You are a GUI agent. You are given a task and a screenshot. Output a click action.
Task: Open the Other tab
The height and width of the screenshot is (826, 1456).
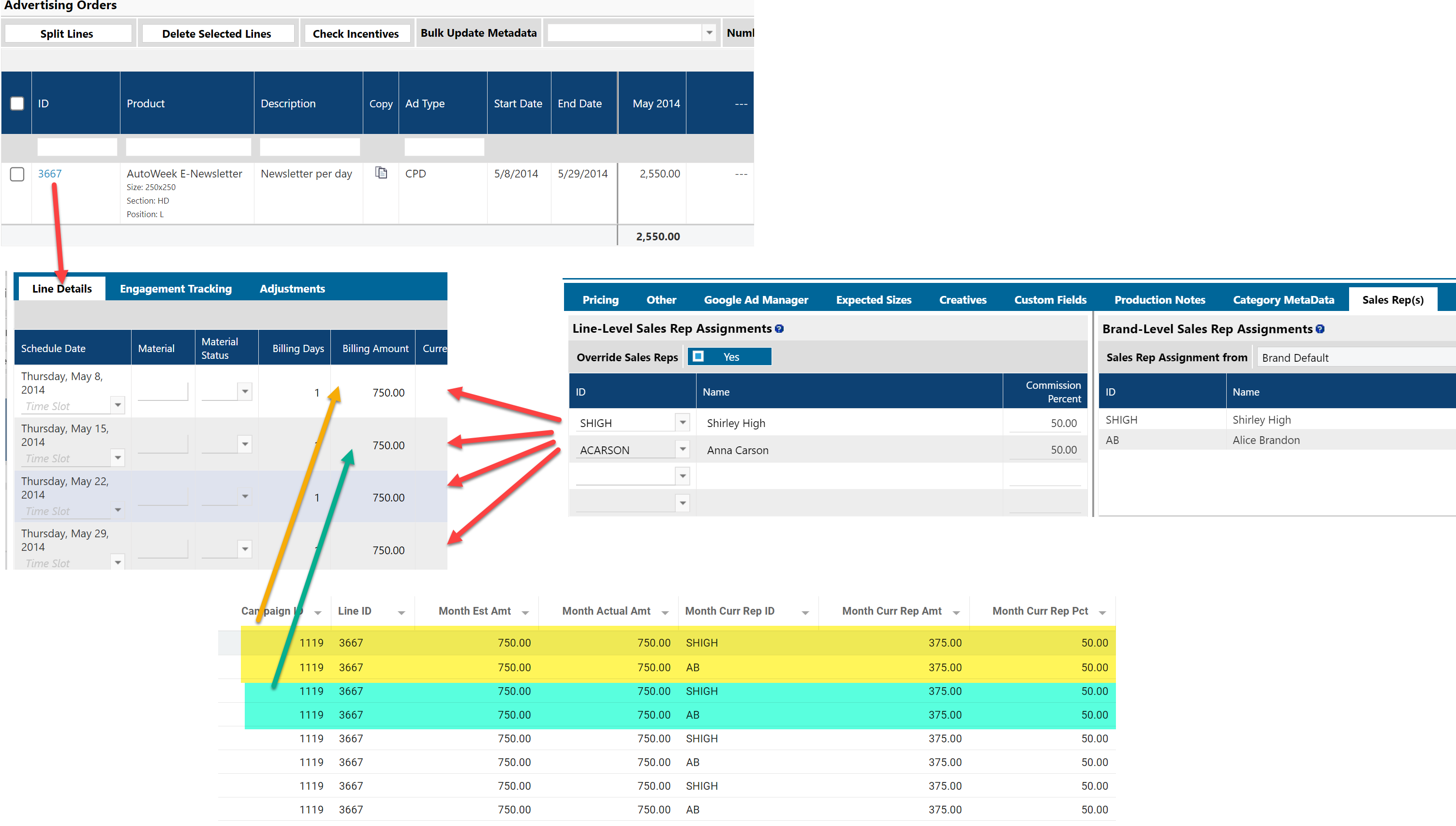[x=661, y=300]
